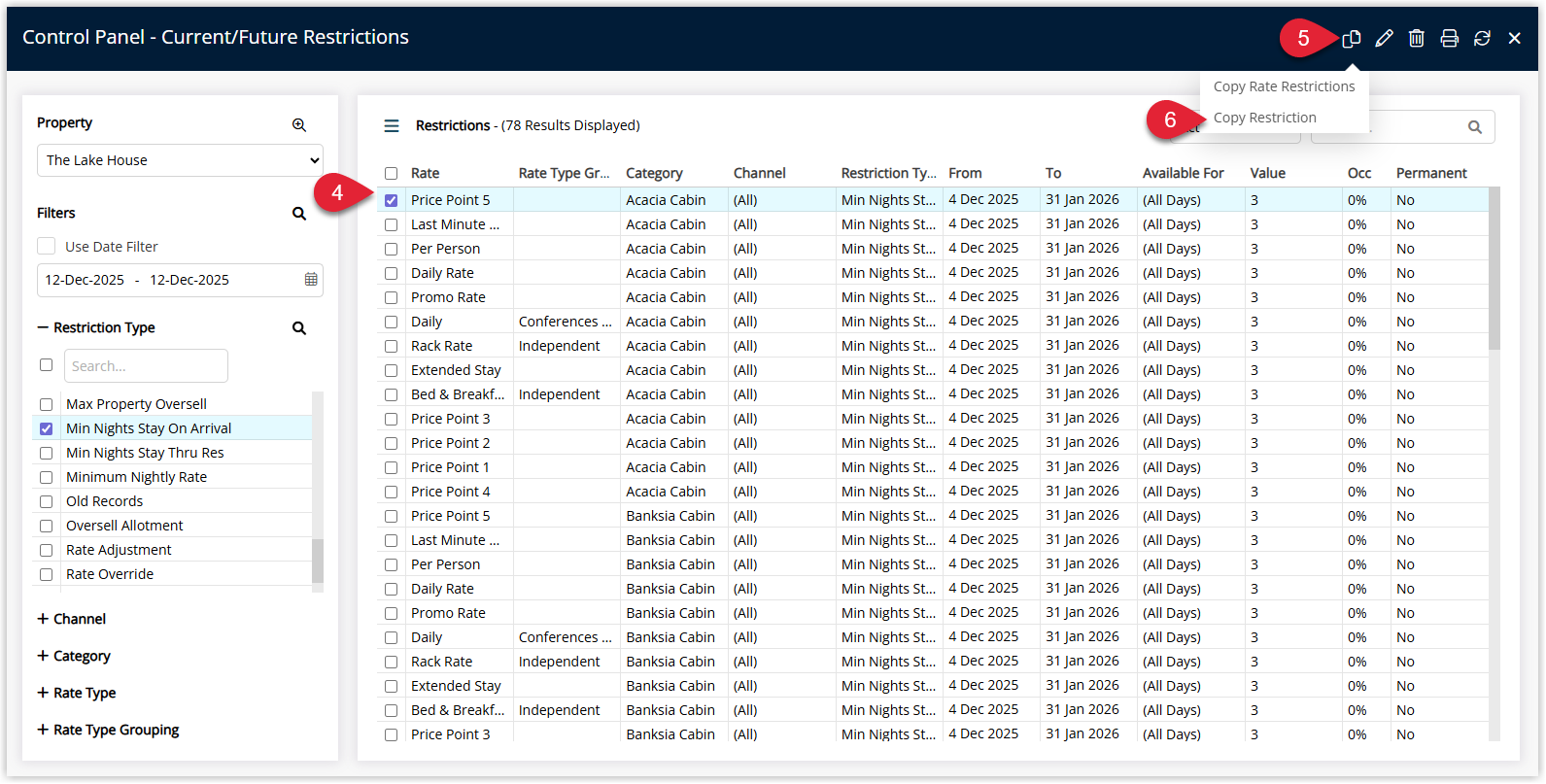Choose Copy Rate Restrictions menu item
The image size is (1546, 784).
coord(1284,86)
